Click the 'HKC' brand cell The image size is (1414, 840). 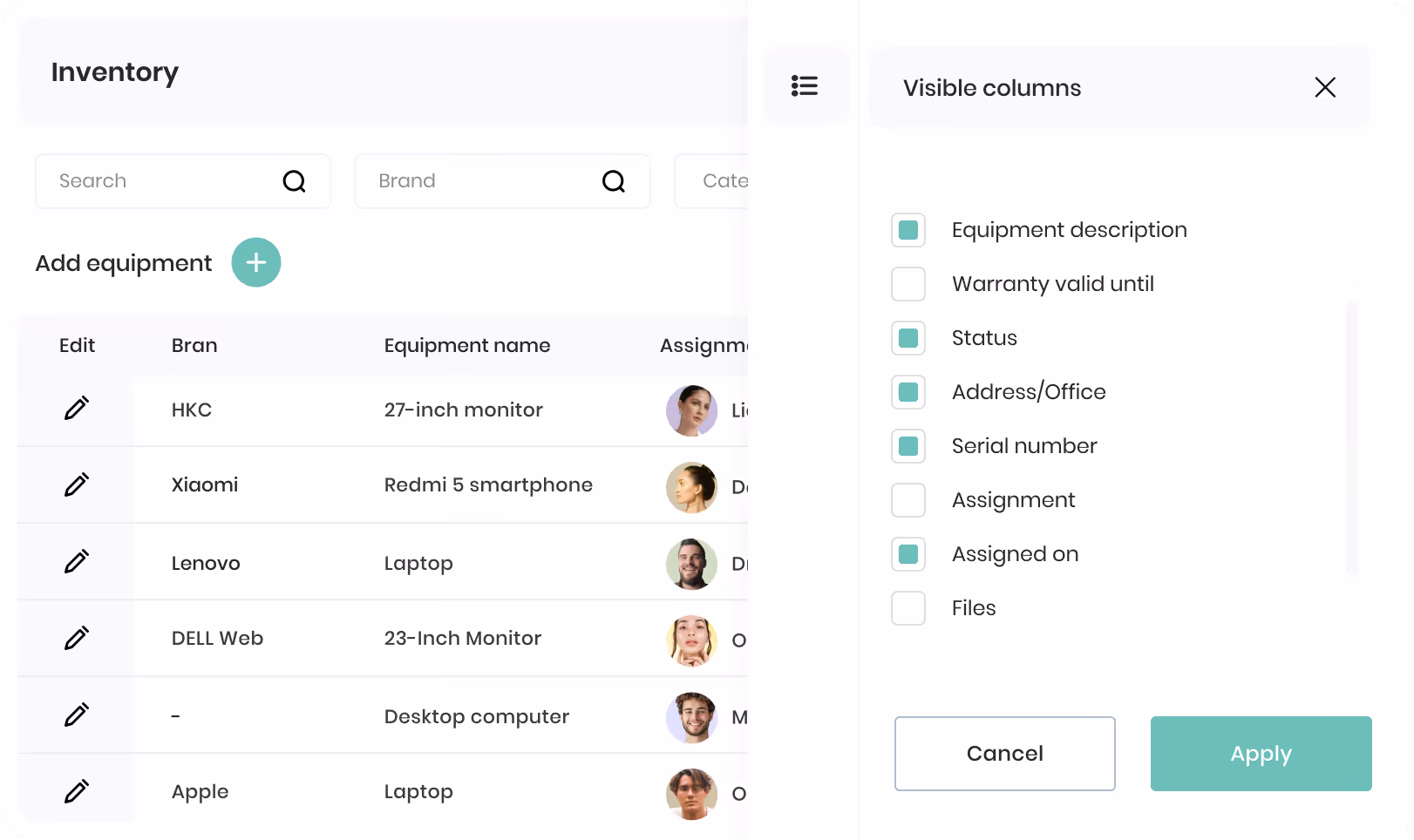point(192,410)
